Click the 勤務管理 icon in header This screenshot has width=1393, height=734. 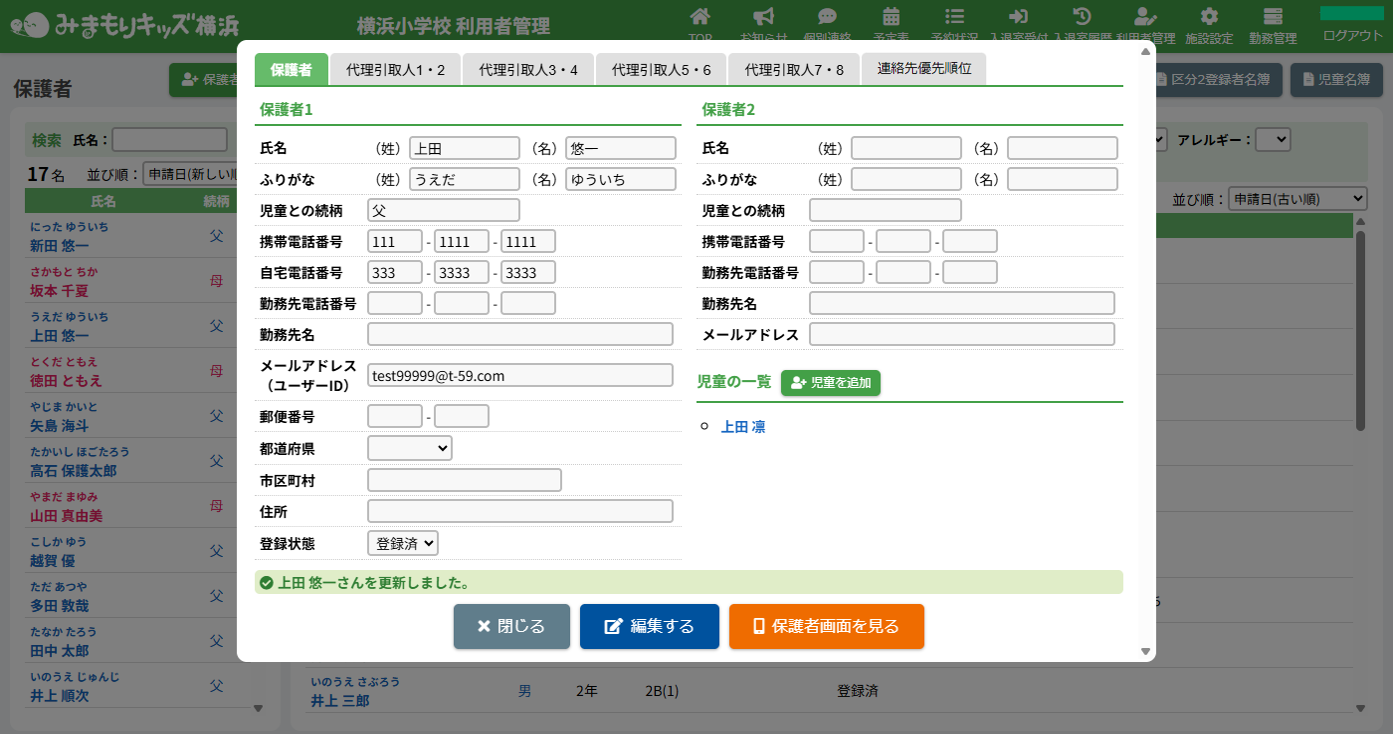(1272, 17)
